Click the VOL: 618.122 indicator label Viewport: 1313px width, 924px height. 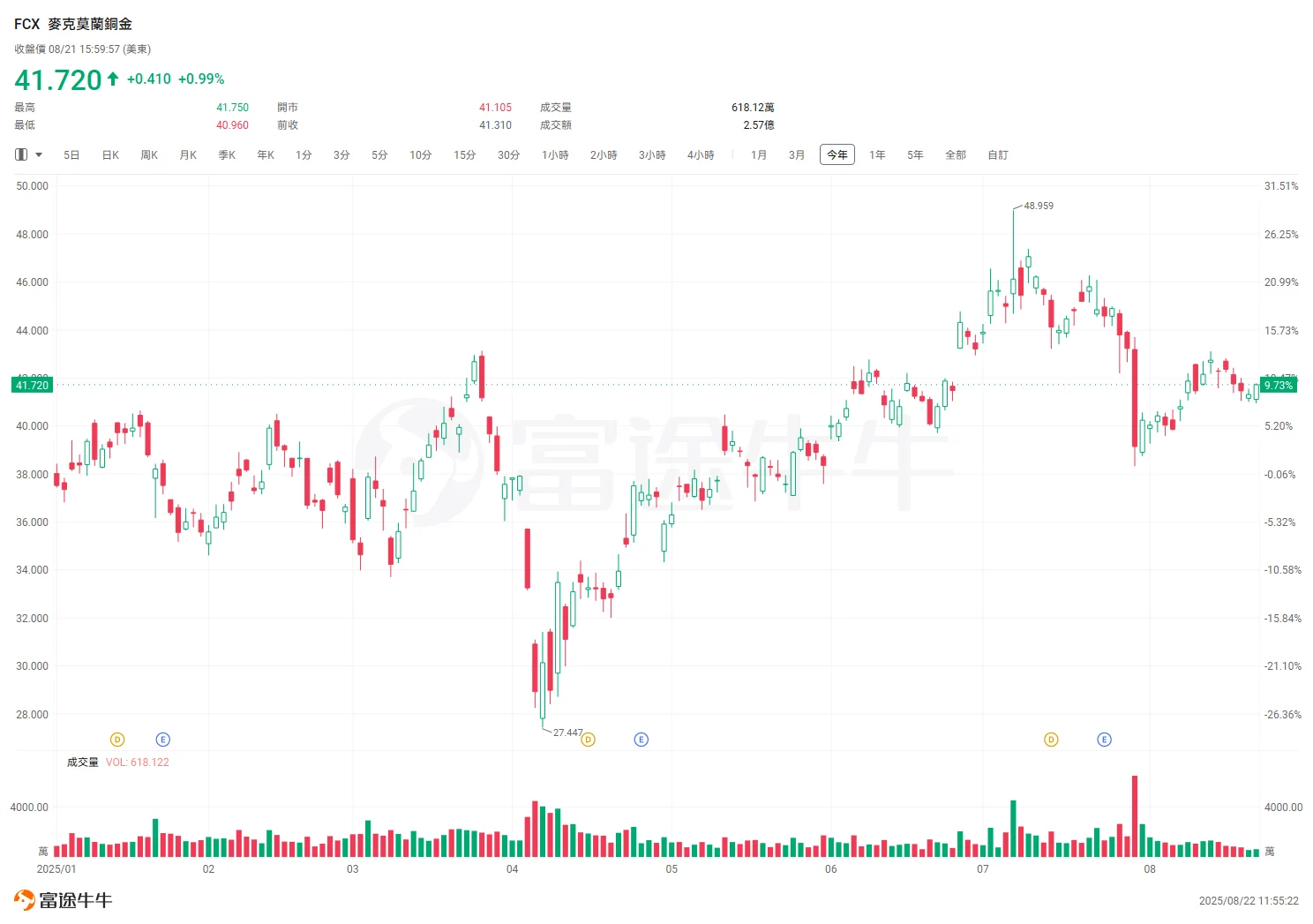click(x=138, y=762)
